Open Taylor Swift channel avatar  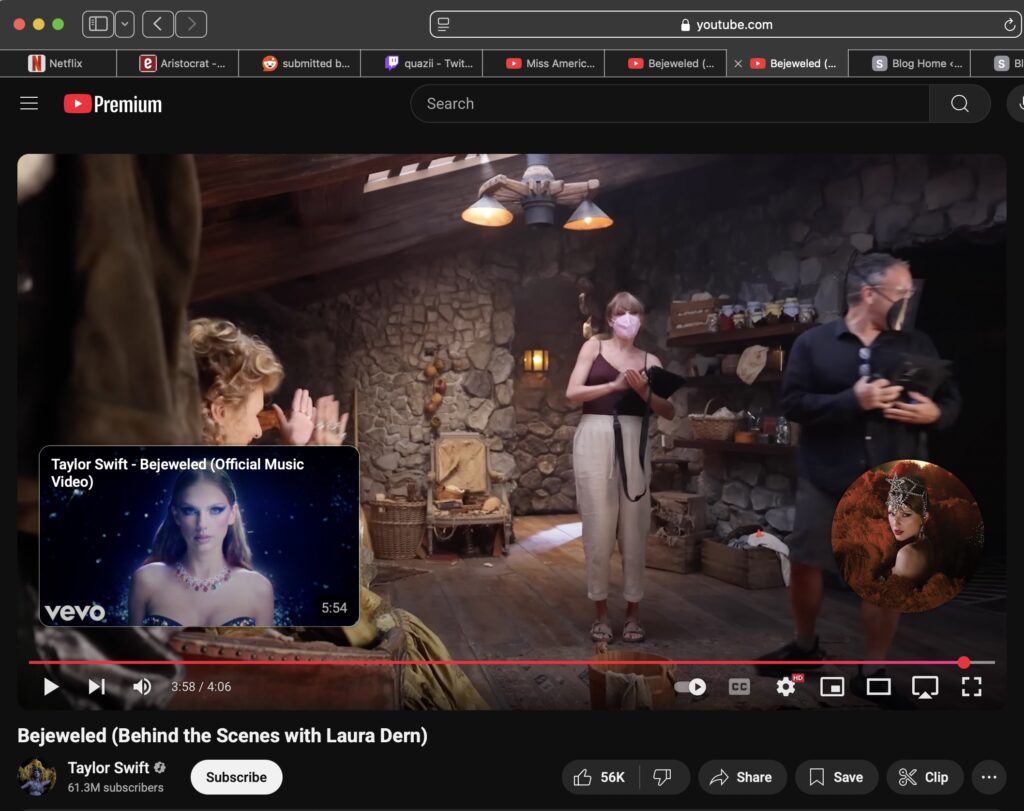tap(36, 777)
